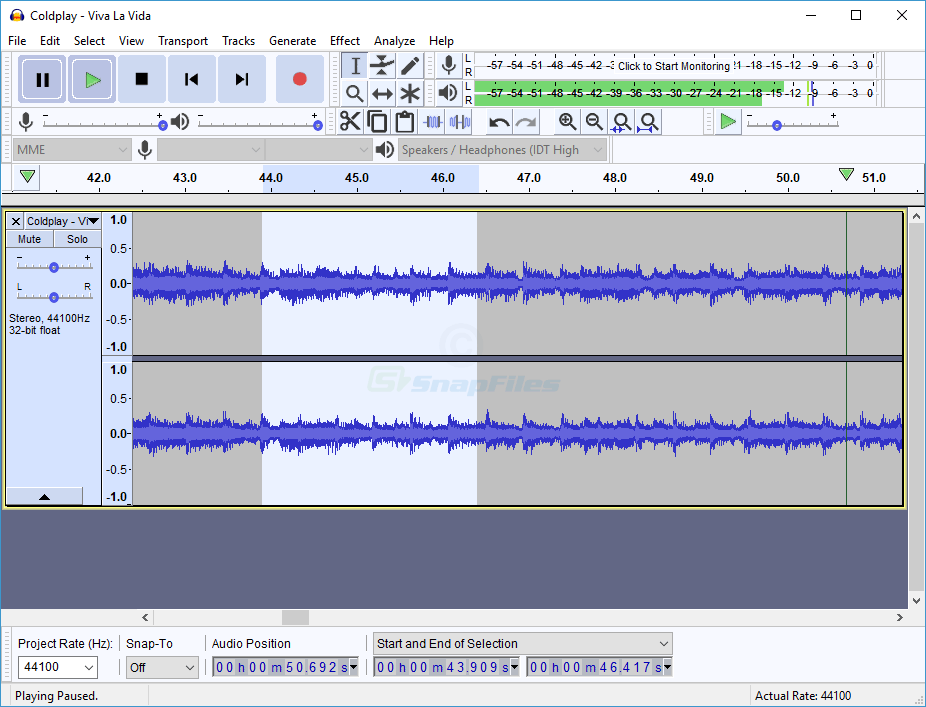The image size is (926, 707).
Task: Zoom in on the waveform
Action: pyautogui.click(x=567, y=121)
